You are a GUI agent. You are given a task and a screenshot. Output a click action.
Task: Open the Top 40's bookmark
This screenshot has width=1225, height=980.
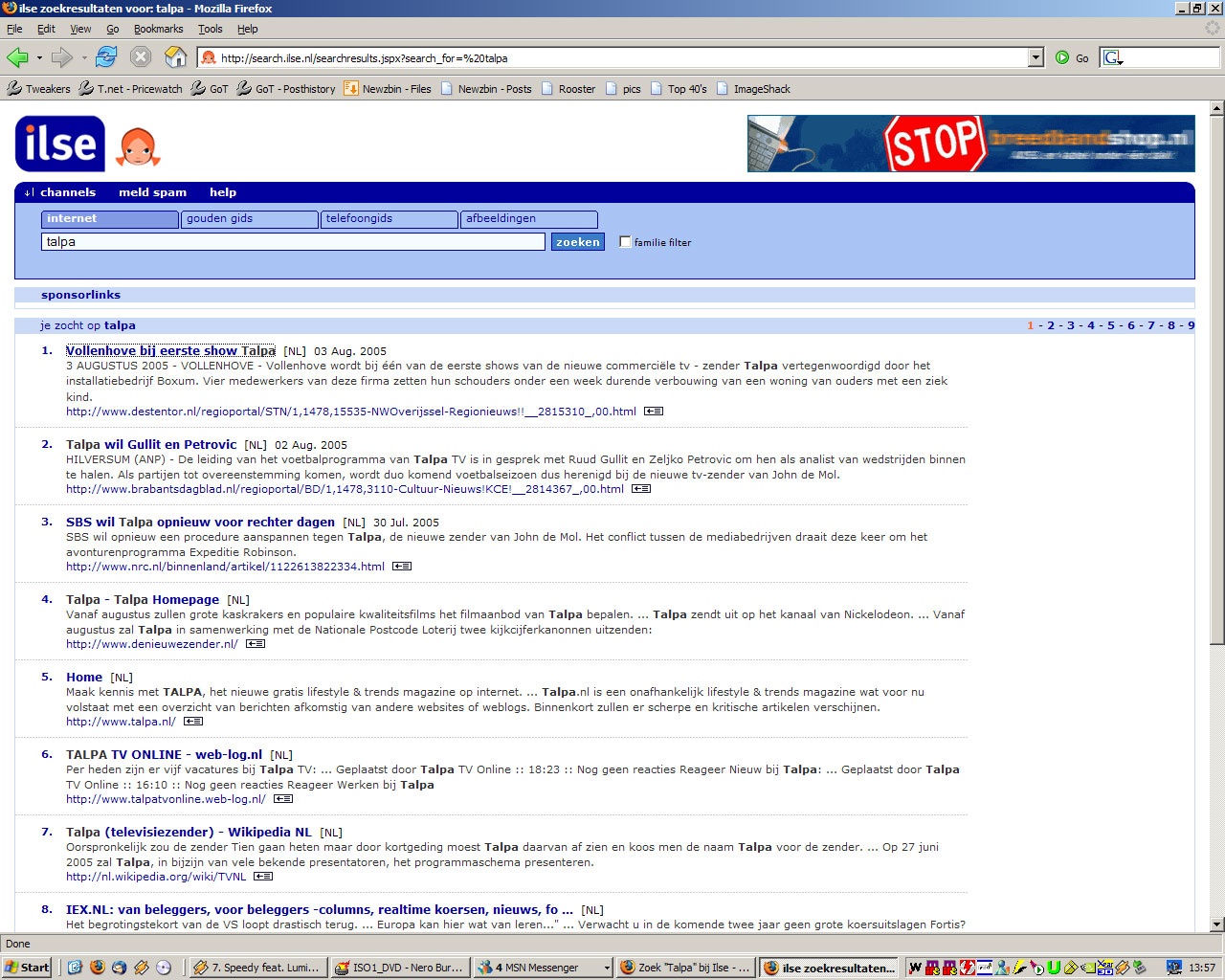point(679,89)
